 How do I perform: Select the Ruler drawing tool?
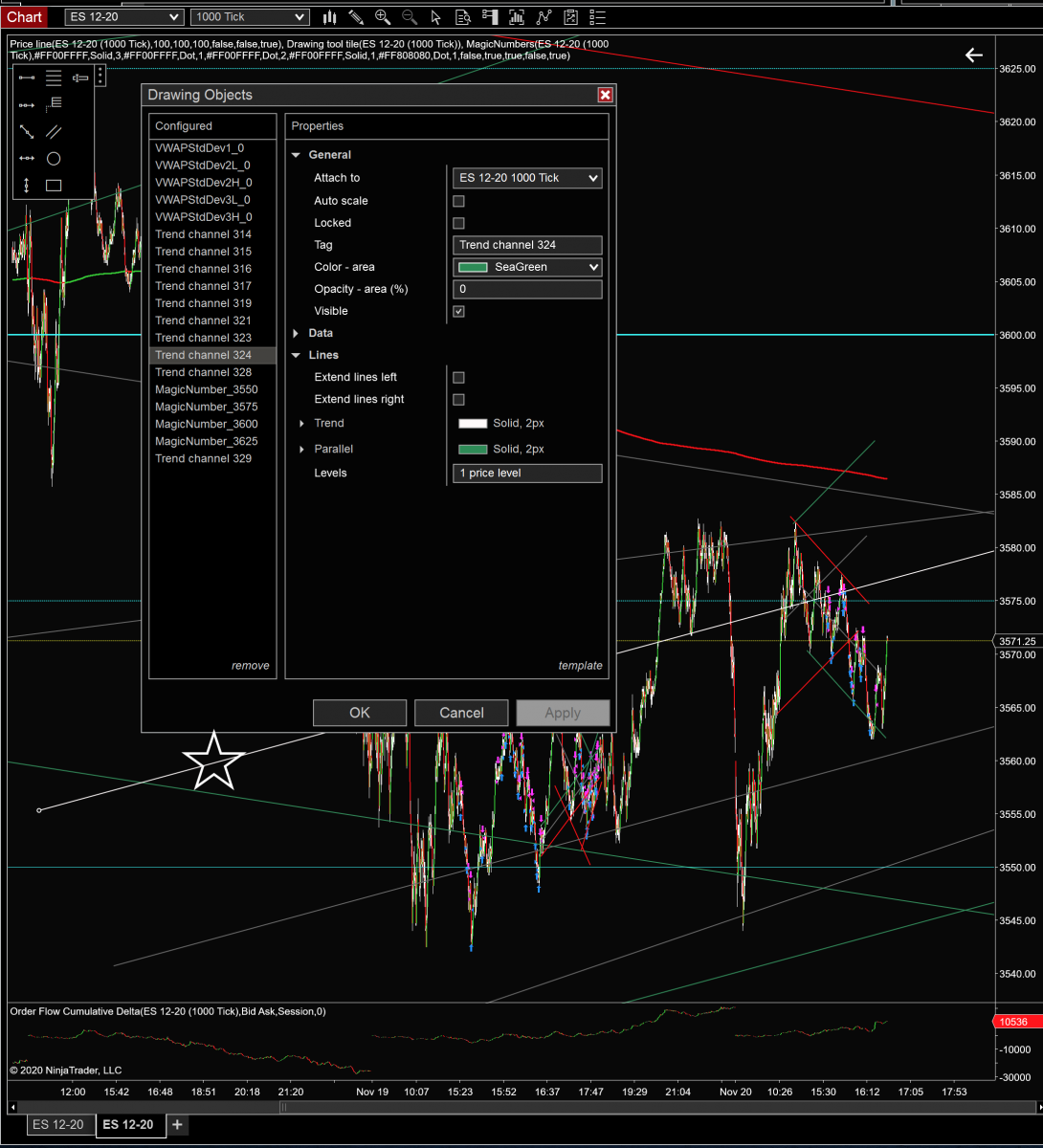(x=80, y=77)
